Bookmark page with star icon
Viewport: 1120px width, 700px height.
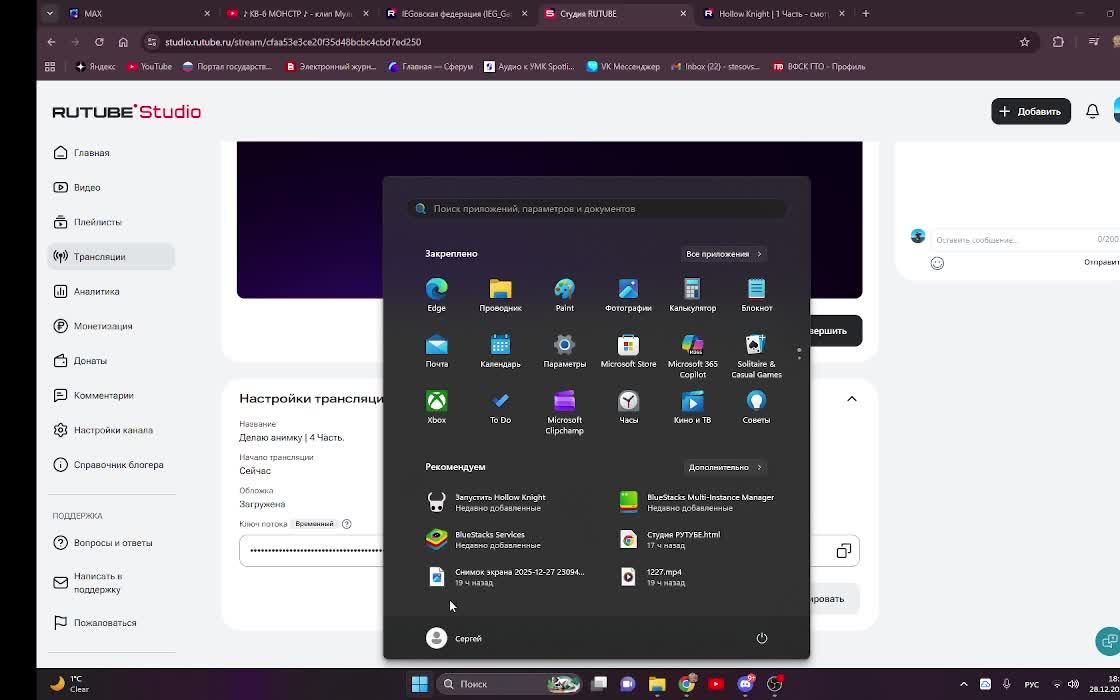click(1024, 42)
